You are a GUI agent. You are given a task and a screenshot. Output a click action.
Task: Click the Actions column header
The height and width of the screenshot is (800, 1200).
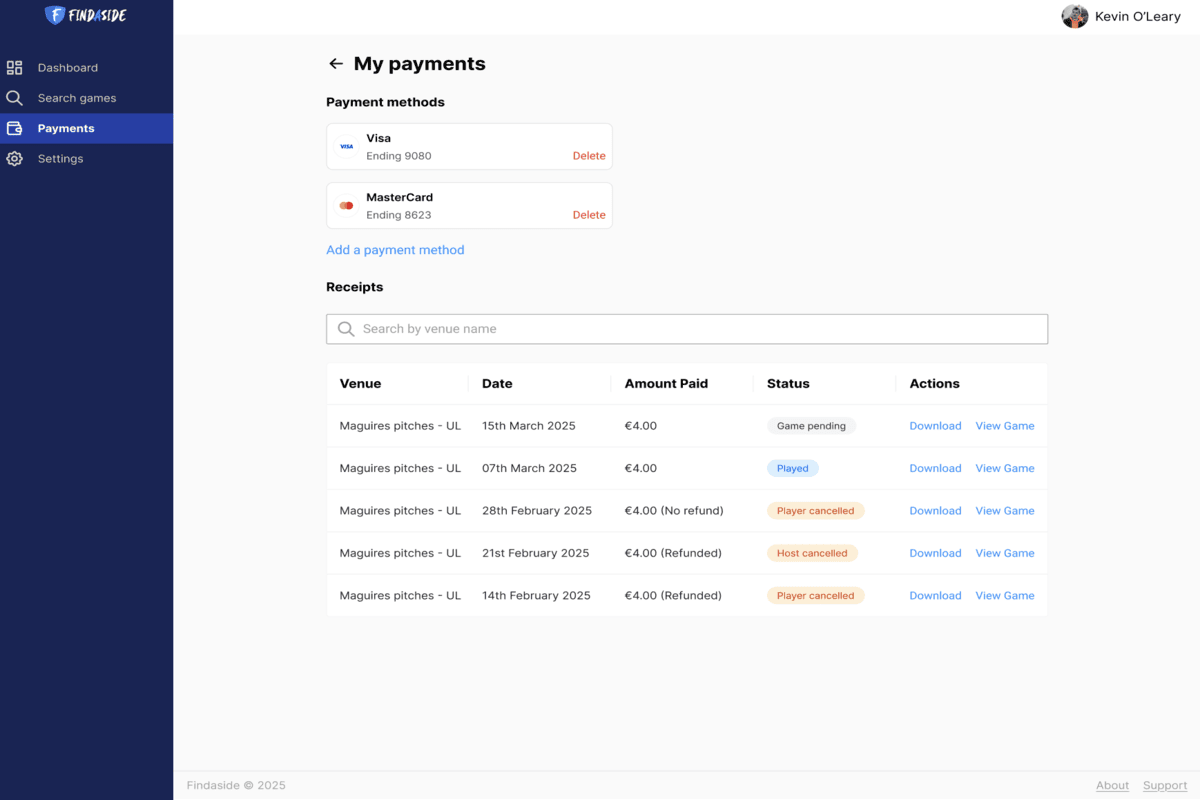coord(934,384)
